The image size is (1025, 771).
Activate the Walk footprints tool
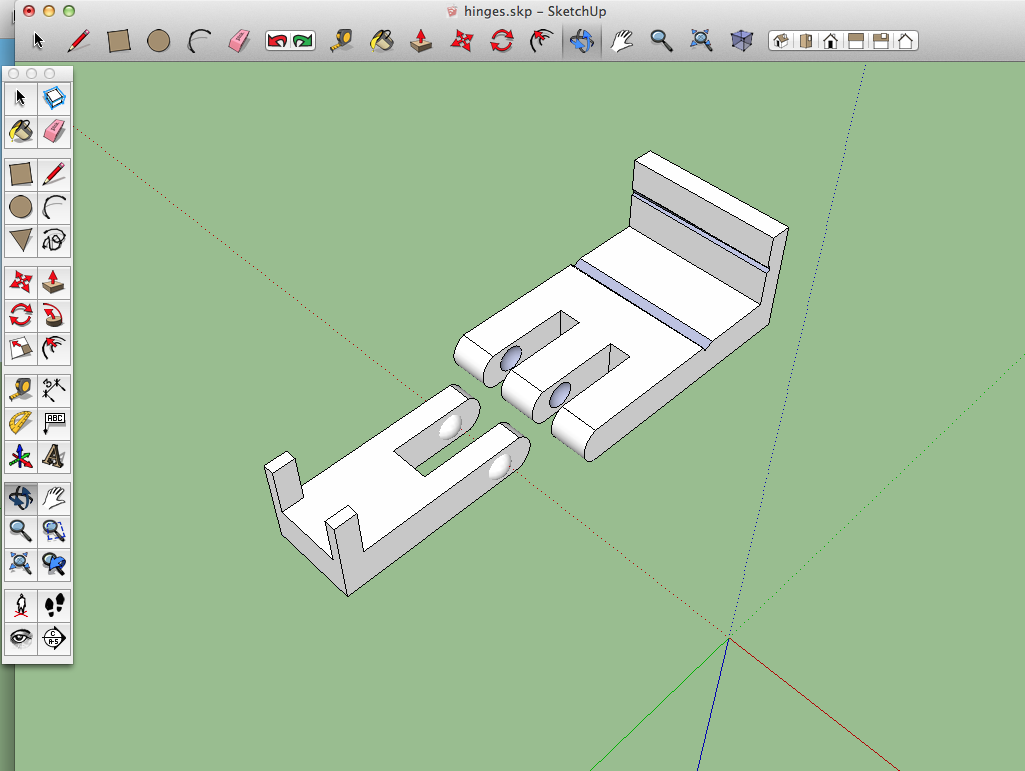[54, 606]
